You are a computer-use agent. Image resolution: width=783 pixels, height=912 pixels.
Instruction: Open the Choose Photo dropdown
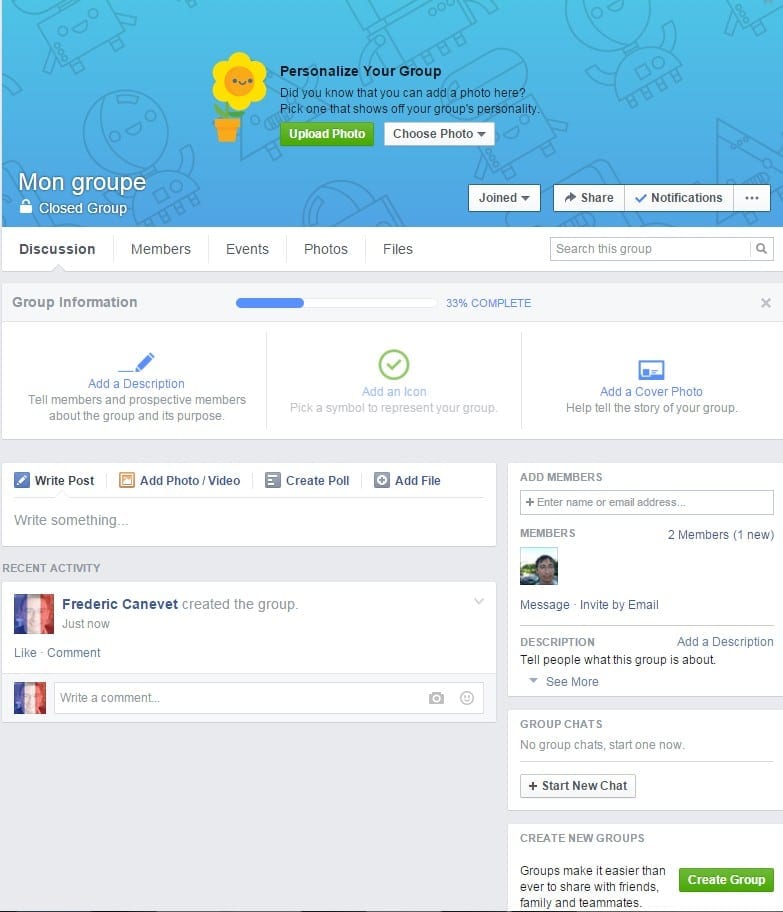439,134
